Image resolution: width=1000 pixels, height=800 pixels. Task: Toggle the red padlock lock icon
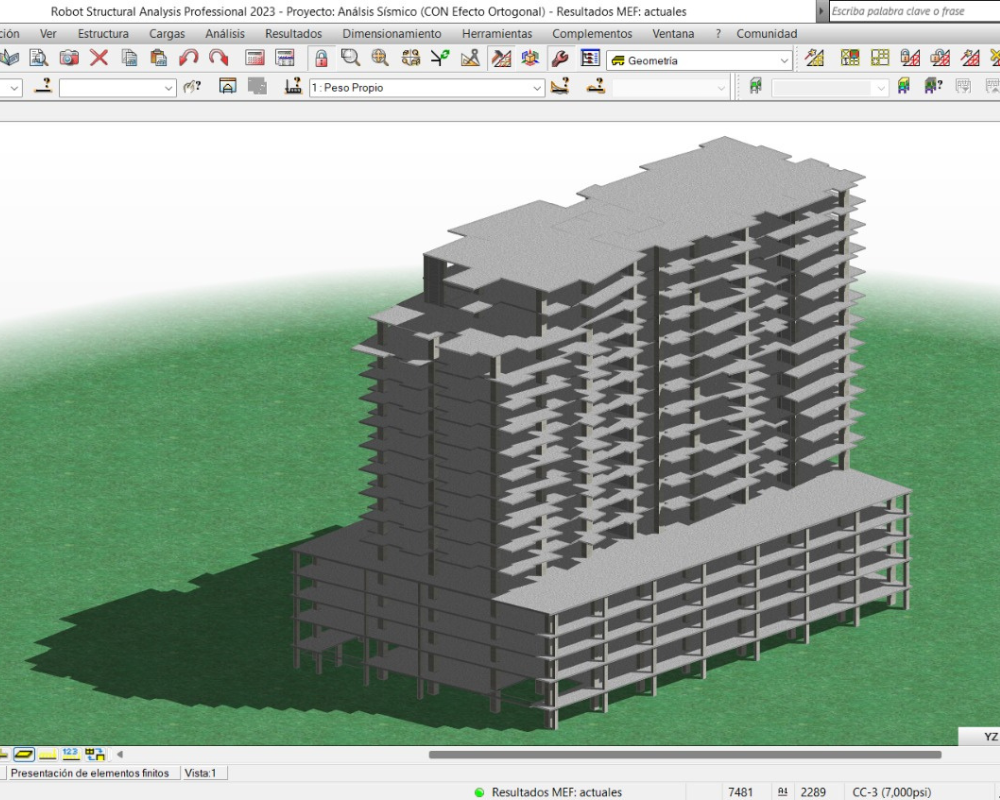(x=321, y=58)
